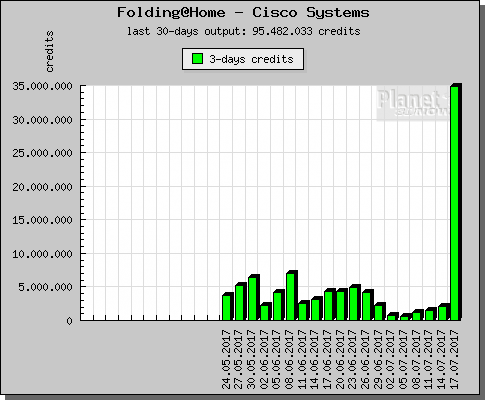Image resolution: width=485 pixels, height=400 pixels.
Task: Click the 08.06.2017 date label
Action: point(290,359)
